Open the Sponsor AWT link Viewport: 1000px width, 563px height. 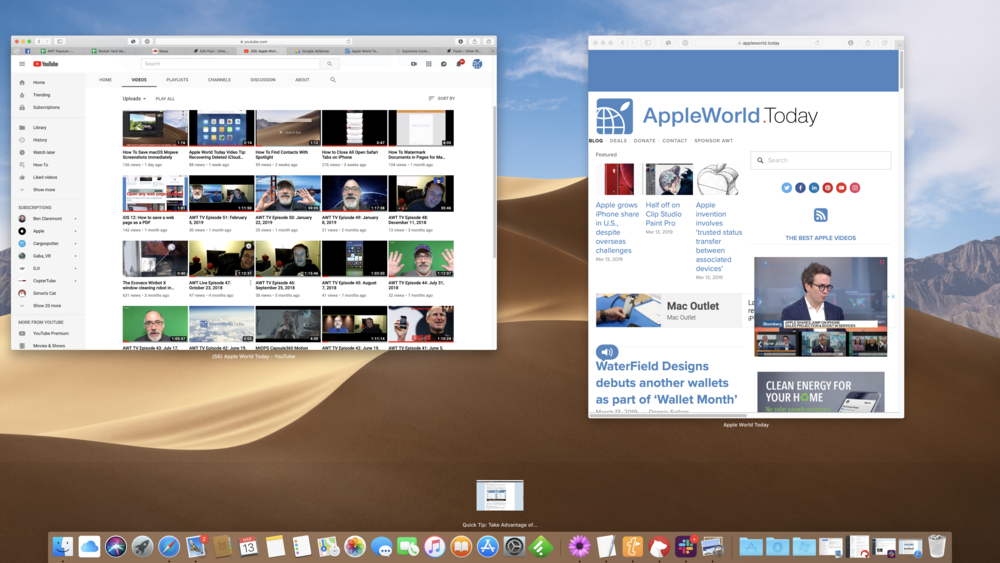point(714,141)
